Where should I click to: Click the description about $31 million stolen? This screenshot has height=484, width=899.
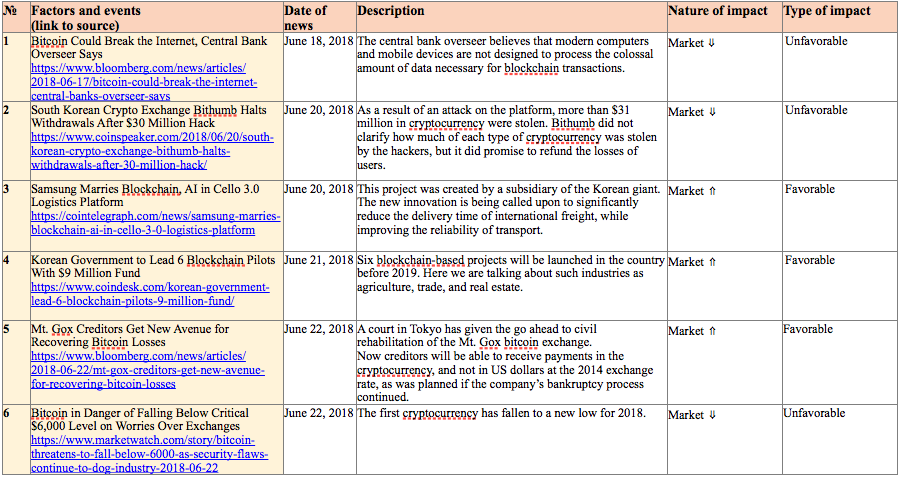click(x=507, y=138)
